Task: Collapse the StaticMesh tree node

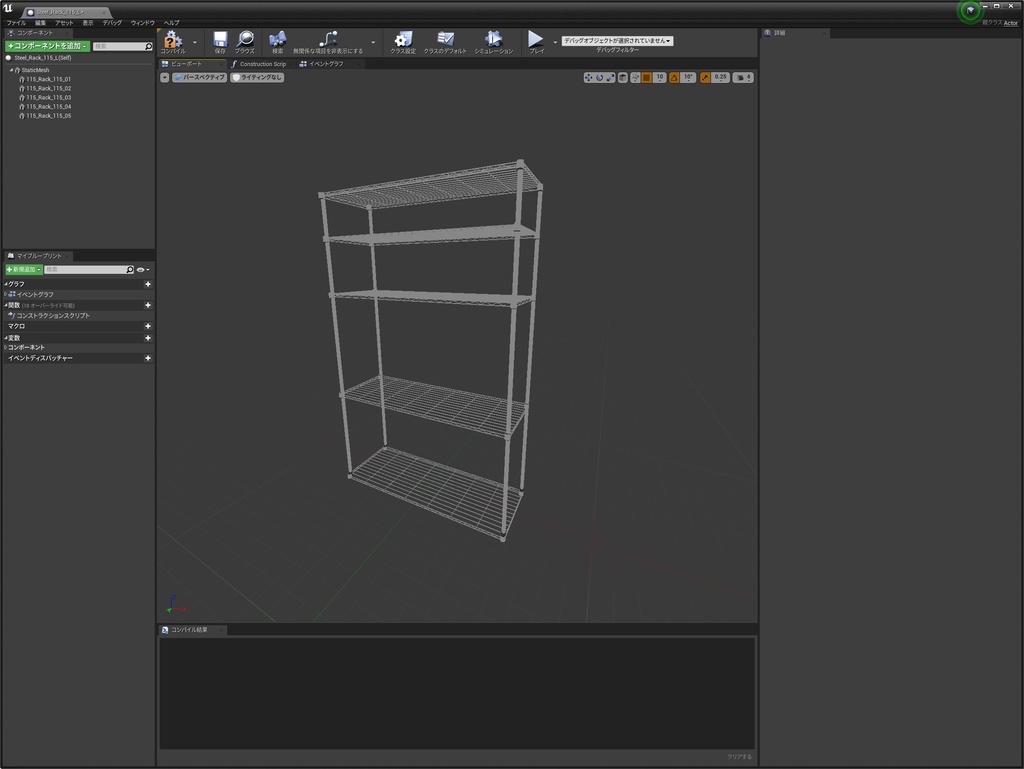Action: 12,71
